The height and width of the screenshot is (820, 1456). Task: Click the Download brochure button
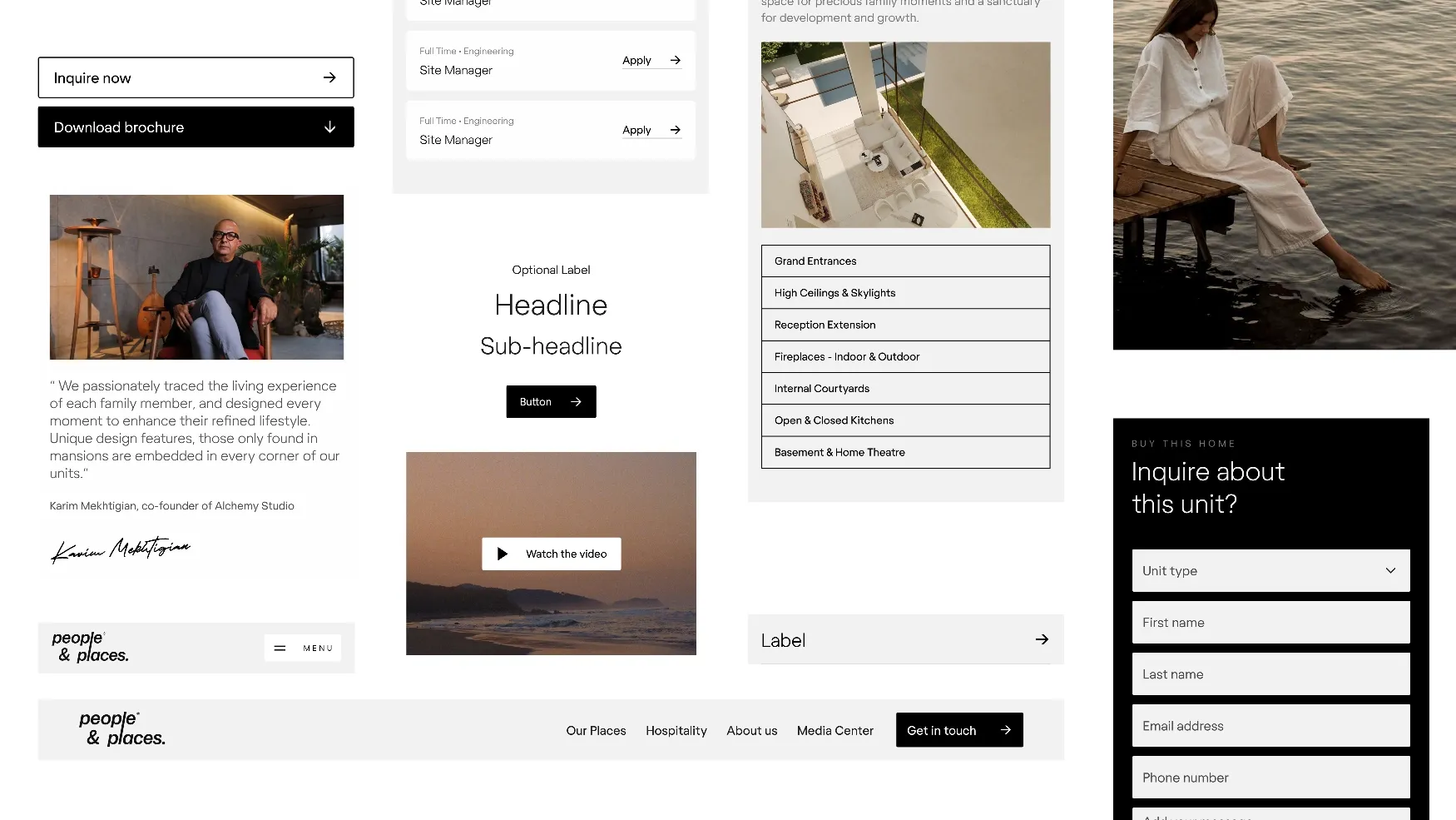[x=196, y=127]
